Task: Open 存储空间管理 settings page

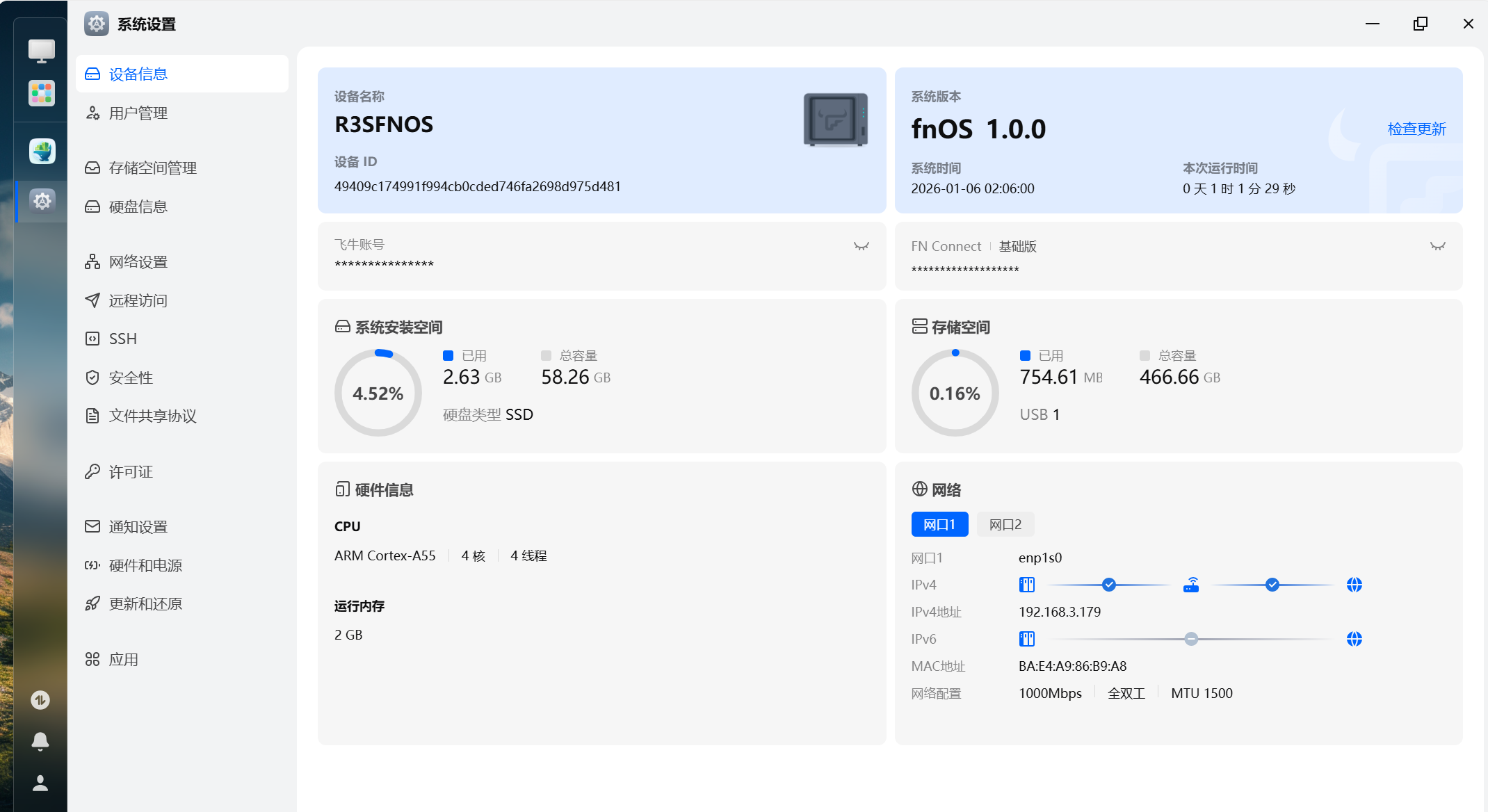Action: click(152, 168)
